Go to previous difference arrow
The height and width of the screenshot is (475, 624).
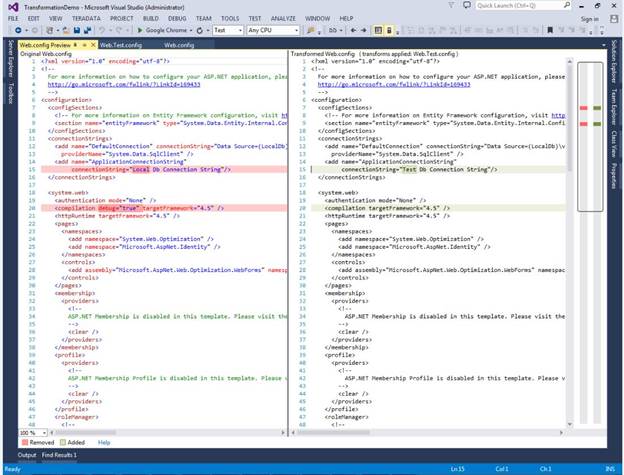coord(353,30)
